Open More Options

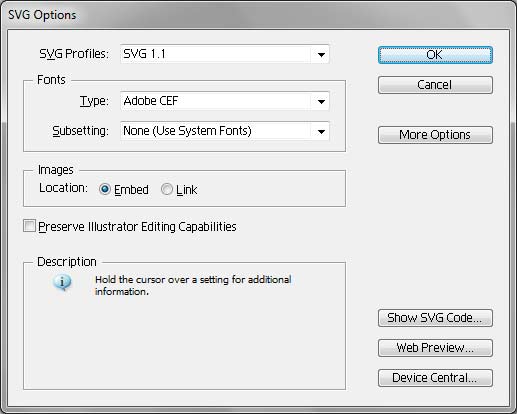coord(435,135)
